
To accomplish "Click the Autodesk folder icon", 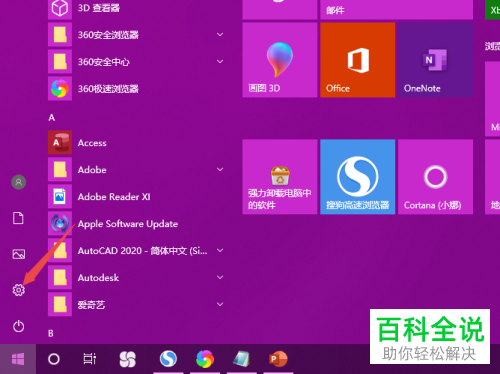I will pos(60,277).
